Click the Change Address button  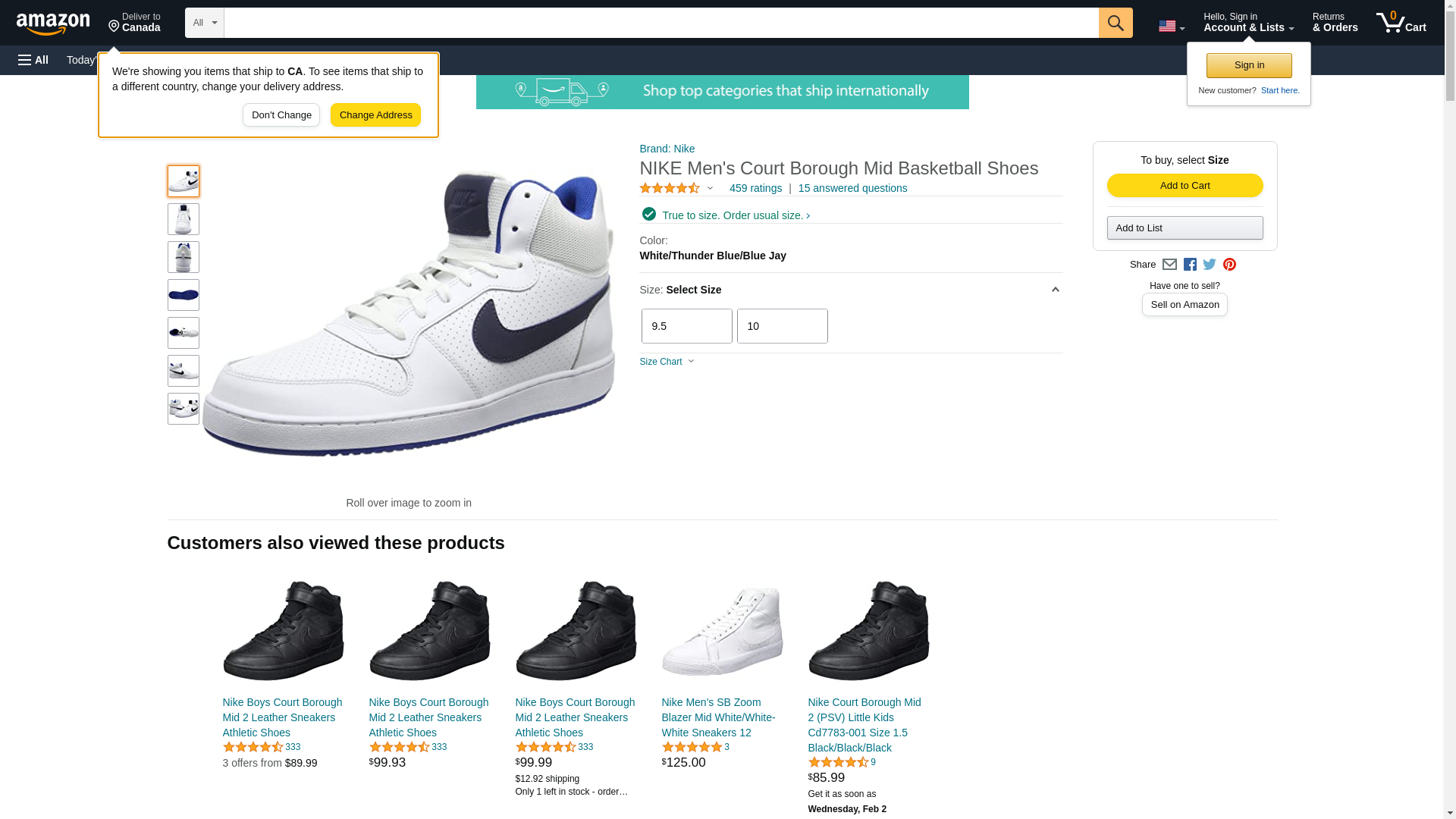click(x=375, y=115)
